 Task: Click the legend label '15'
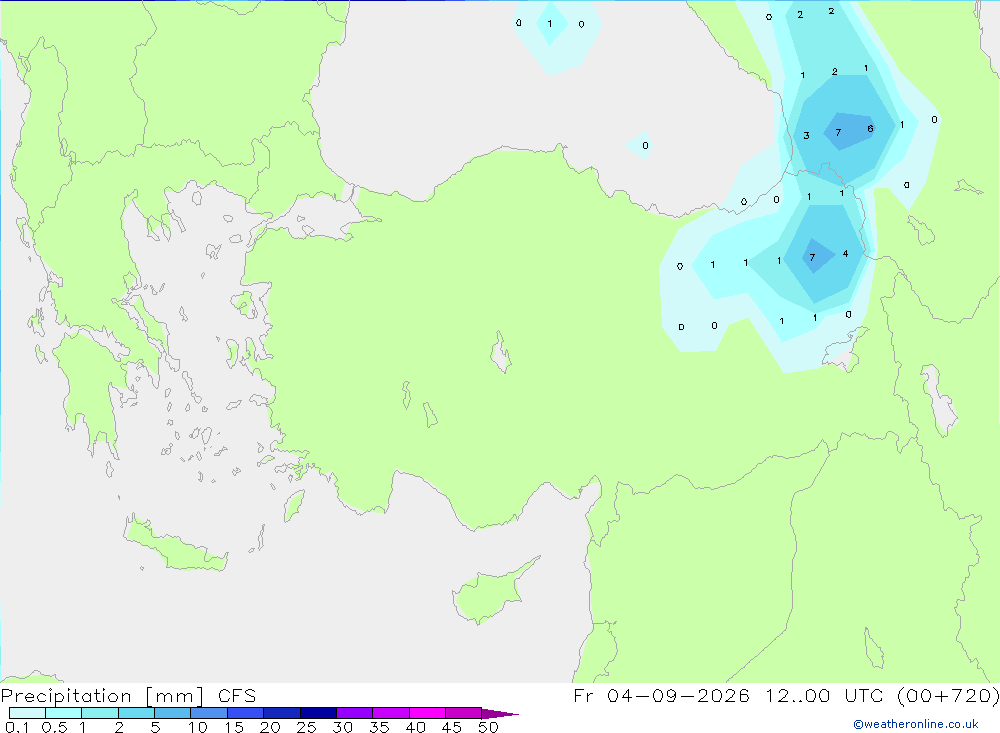pos(234,727)
